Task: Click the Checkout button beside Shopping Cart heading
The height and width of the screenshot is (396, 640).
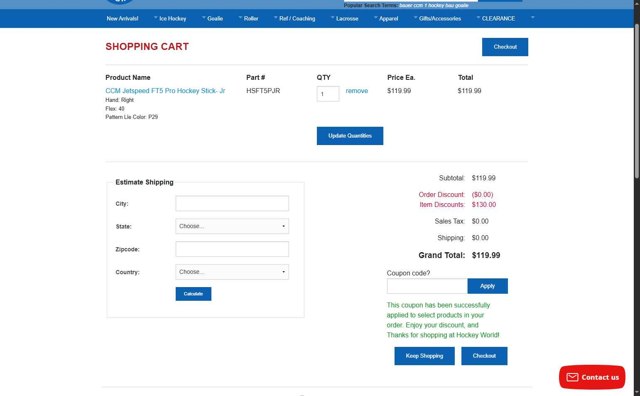Action: (x=505, y=47)
